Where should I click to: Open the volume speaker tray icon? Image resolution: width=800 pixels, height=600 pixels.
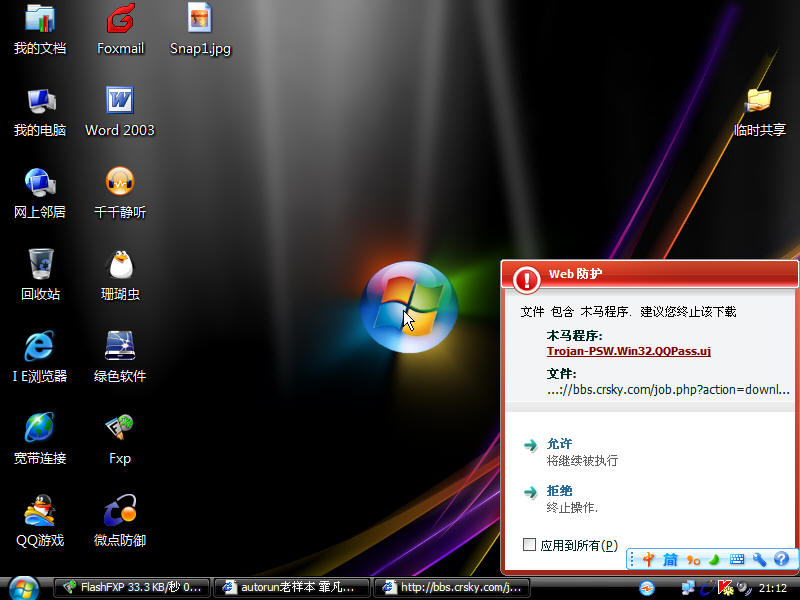[744, 588]
